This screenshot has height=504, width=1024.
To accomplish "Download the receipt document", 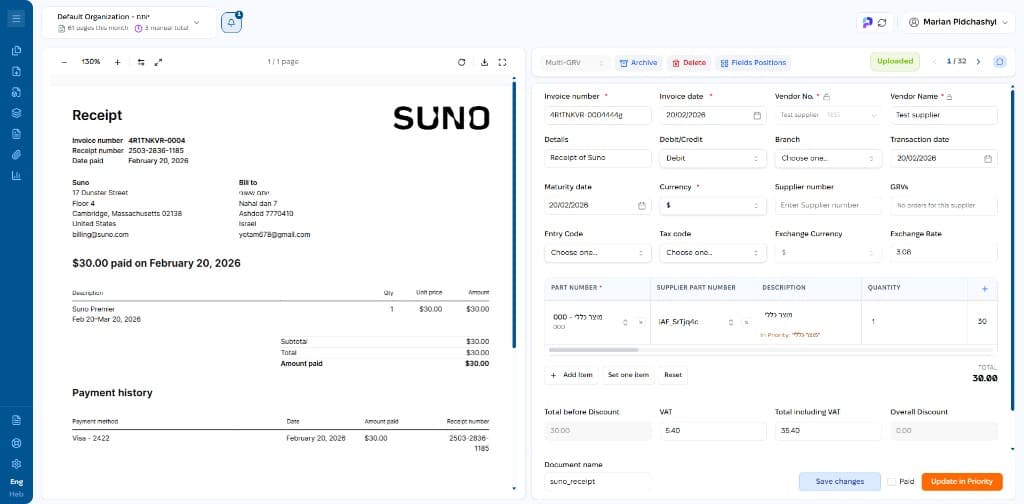I will pyautogui.click(x=484, y=62).
